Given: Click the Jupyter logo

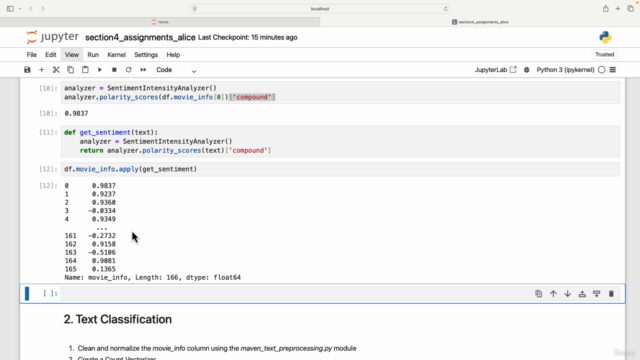Looking at the screenshot, I should pos(52,37).
